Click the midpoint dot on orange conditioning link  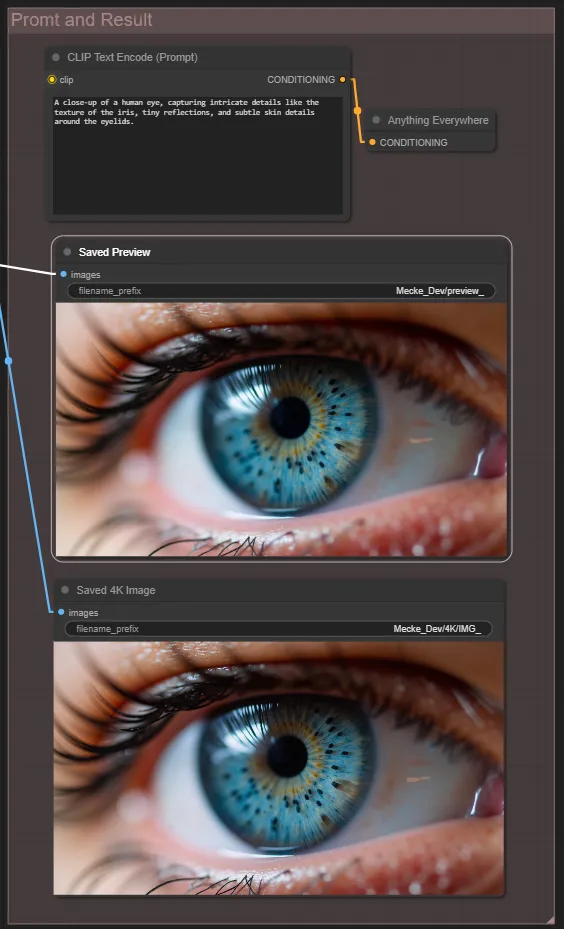coord(357,110)
